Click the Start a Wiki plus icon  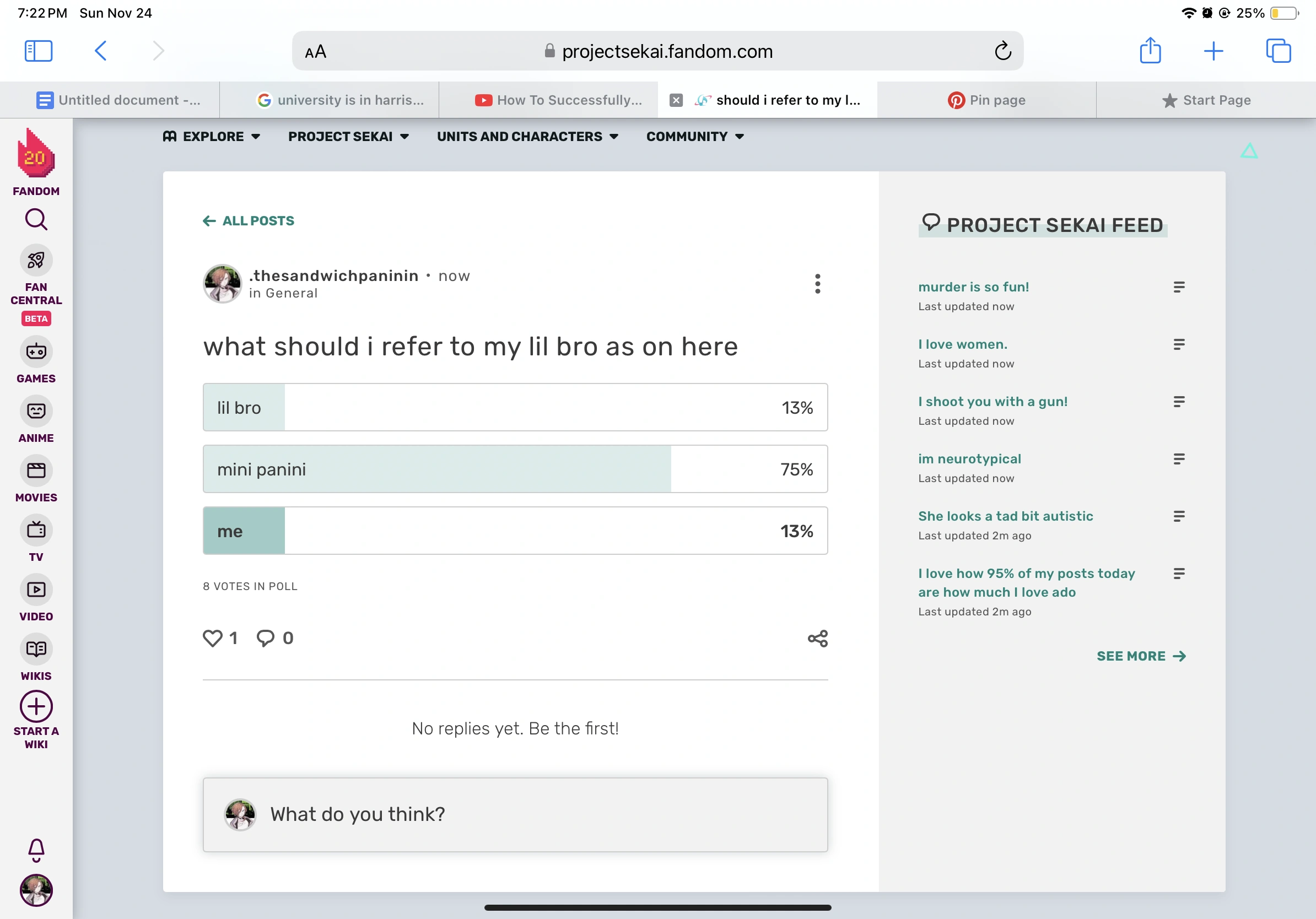tap(36, 706)
